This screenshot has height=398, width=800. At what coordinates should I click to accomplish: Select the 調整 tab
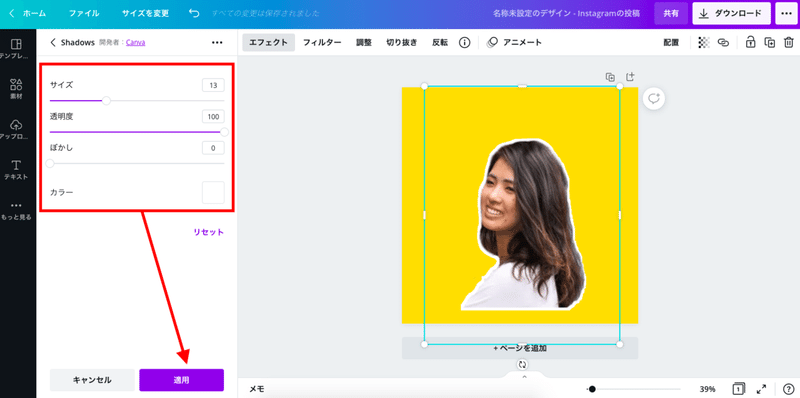(364, 43)
